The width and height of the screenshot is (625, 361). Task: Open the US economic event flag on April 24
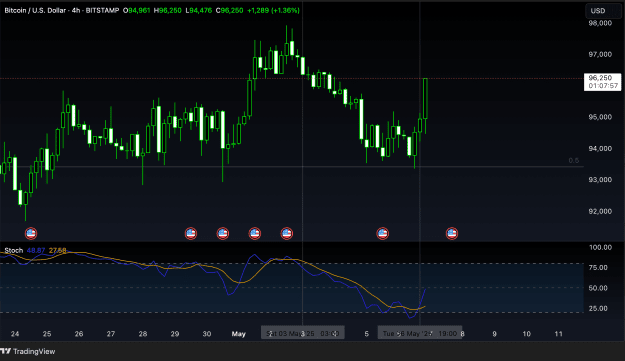tap(31, 233)
